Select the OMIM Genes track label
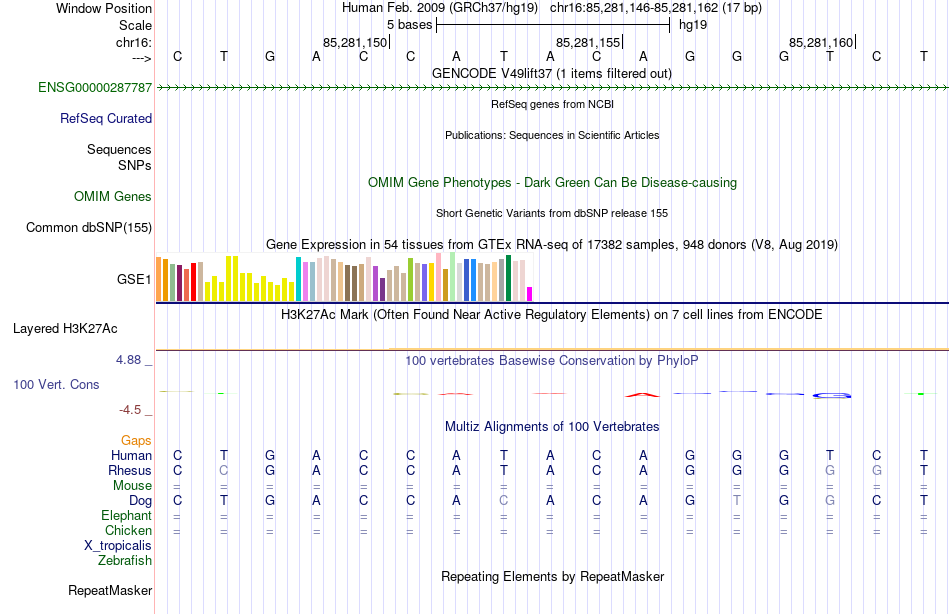The height and width of the screenshot is (614, 950). pos(113,196)
